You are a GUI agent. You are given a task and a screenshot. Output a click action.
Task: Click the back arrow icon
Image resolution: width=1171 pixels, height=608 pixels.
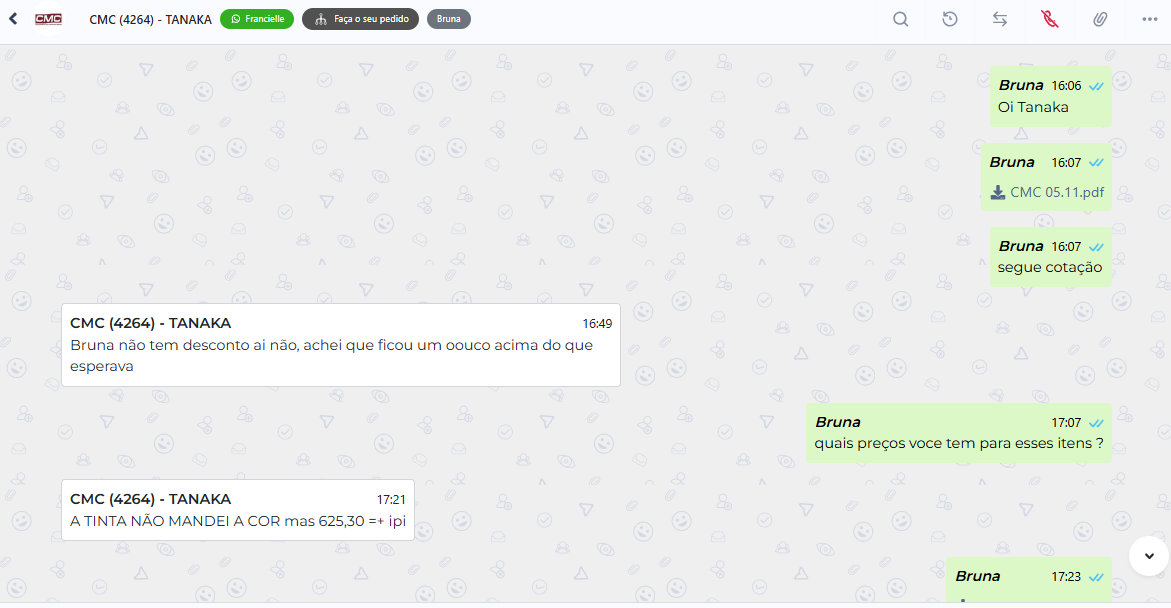click(13, 19)
